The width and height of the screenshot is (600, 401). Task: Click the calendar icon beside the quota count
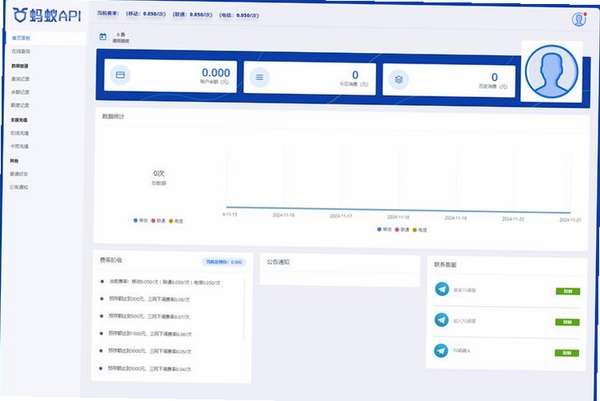pos(103,37)
